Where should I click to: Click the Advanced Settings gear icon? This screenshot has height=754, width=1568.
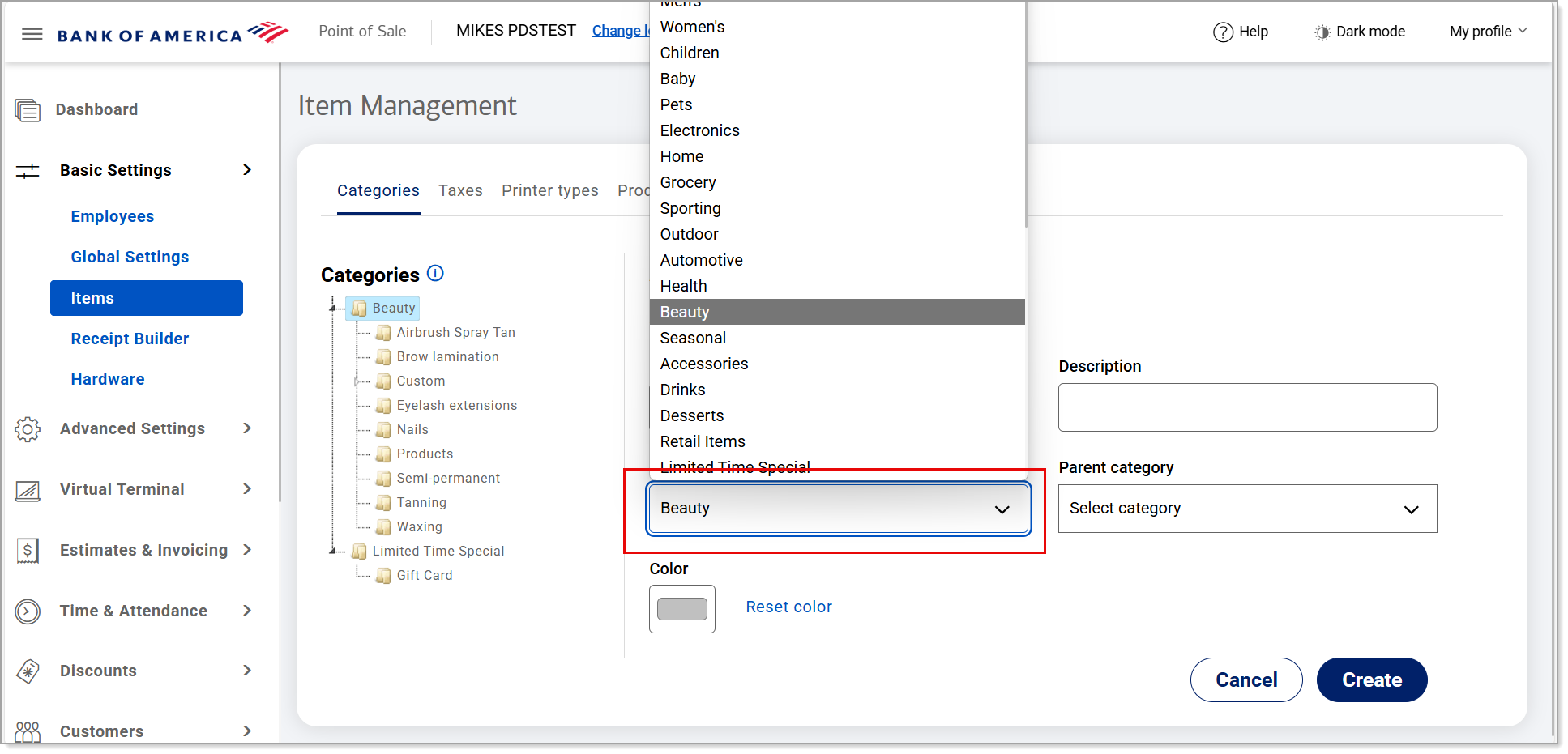(28, 429)
